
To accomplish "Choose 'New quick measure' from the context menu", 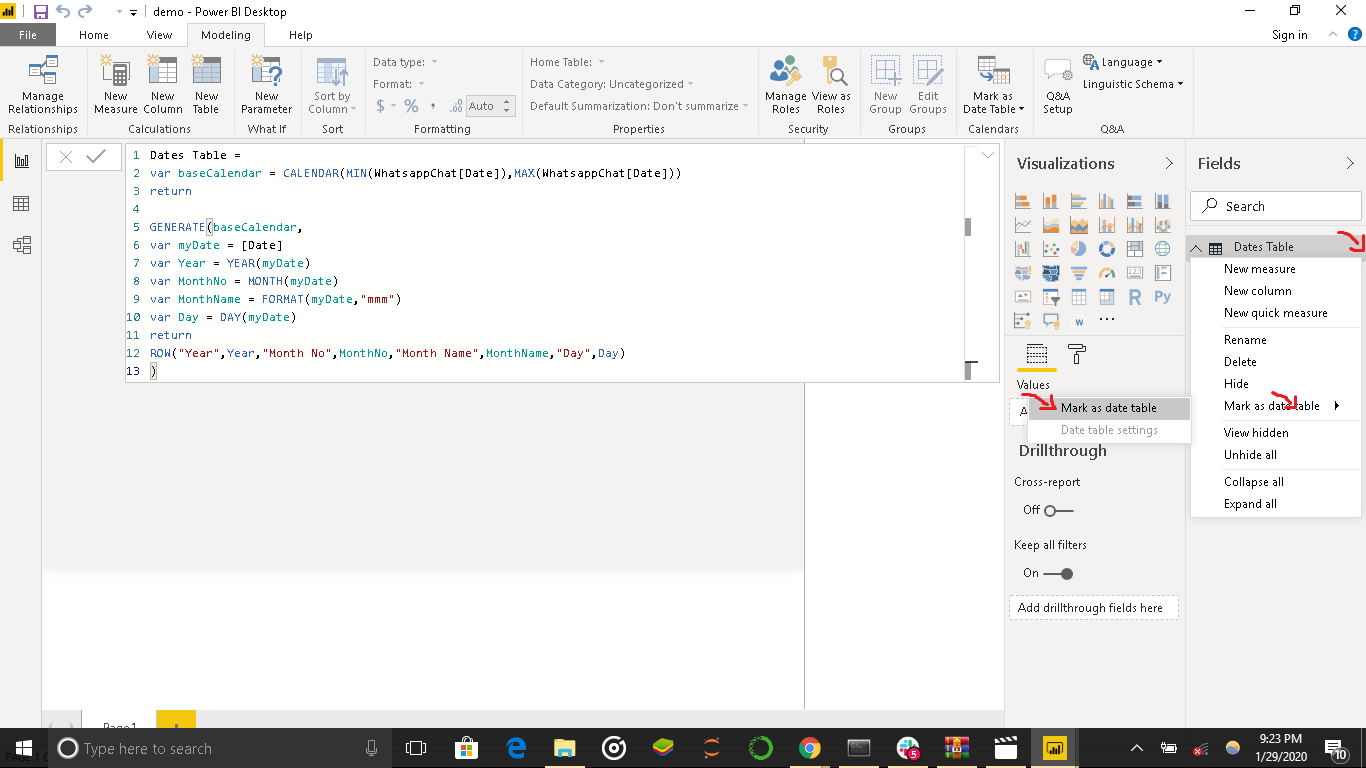I will [x=1275, y=313].
